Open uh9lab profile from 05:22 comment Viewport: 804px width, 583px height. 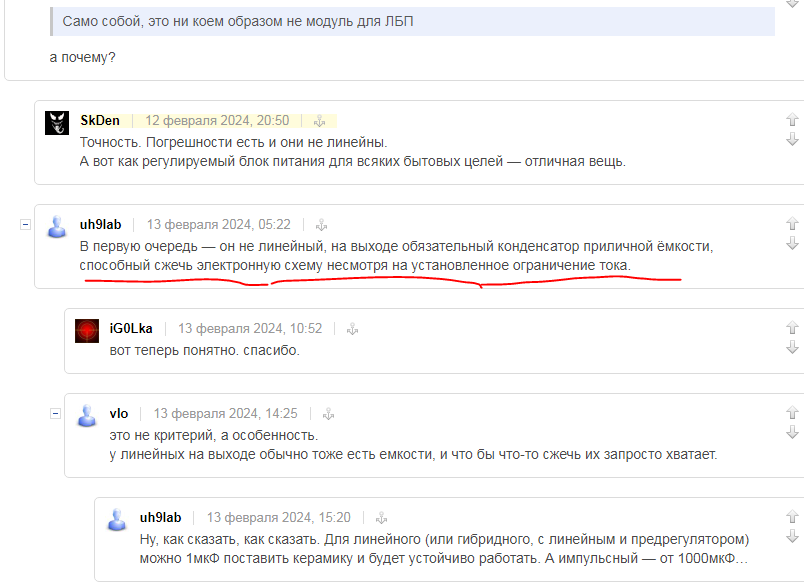100,225
